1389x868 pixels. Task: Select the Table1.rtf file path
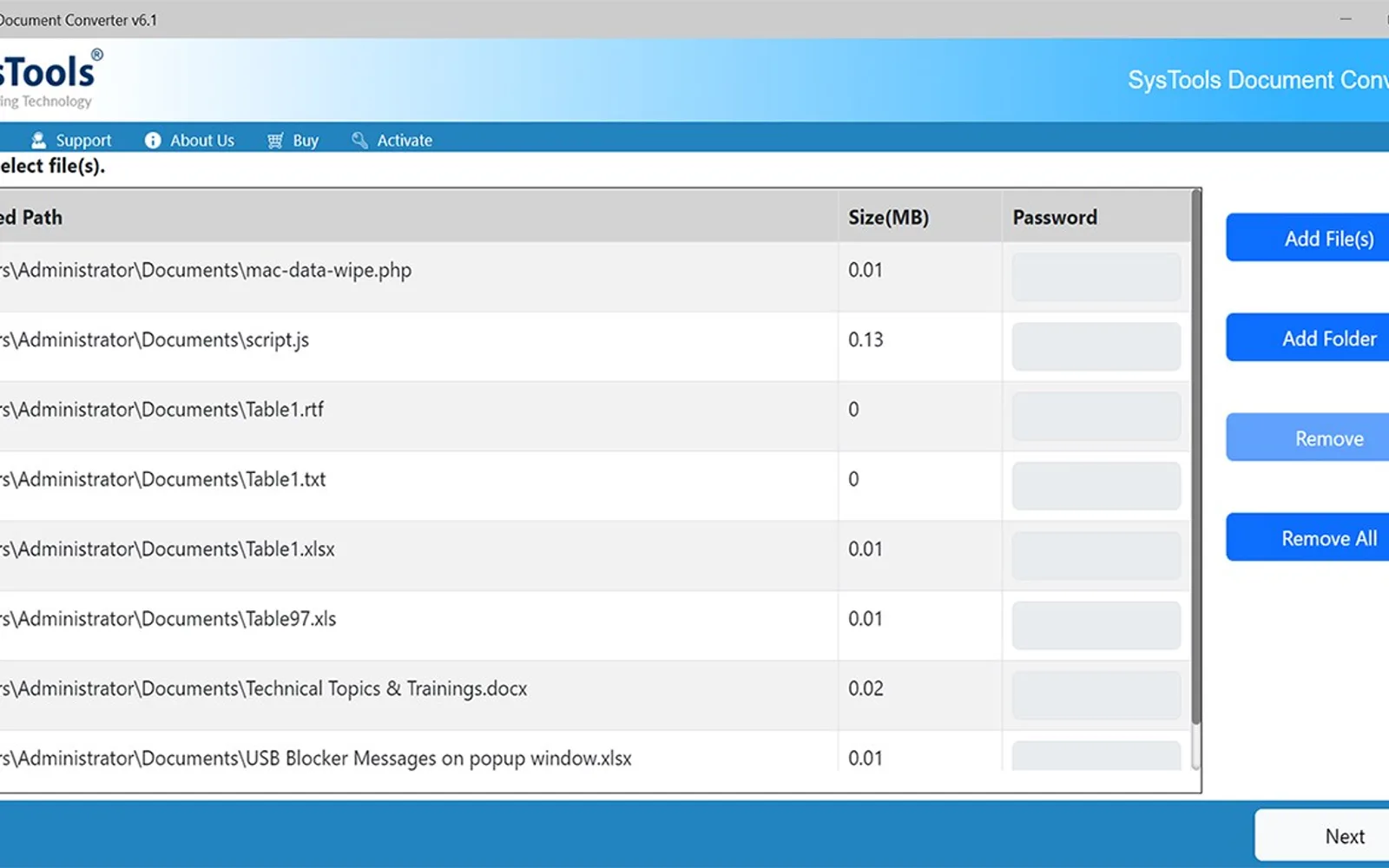tap(161, 409)
